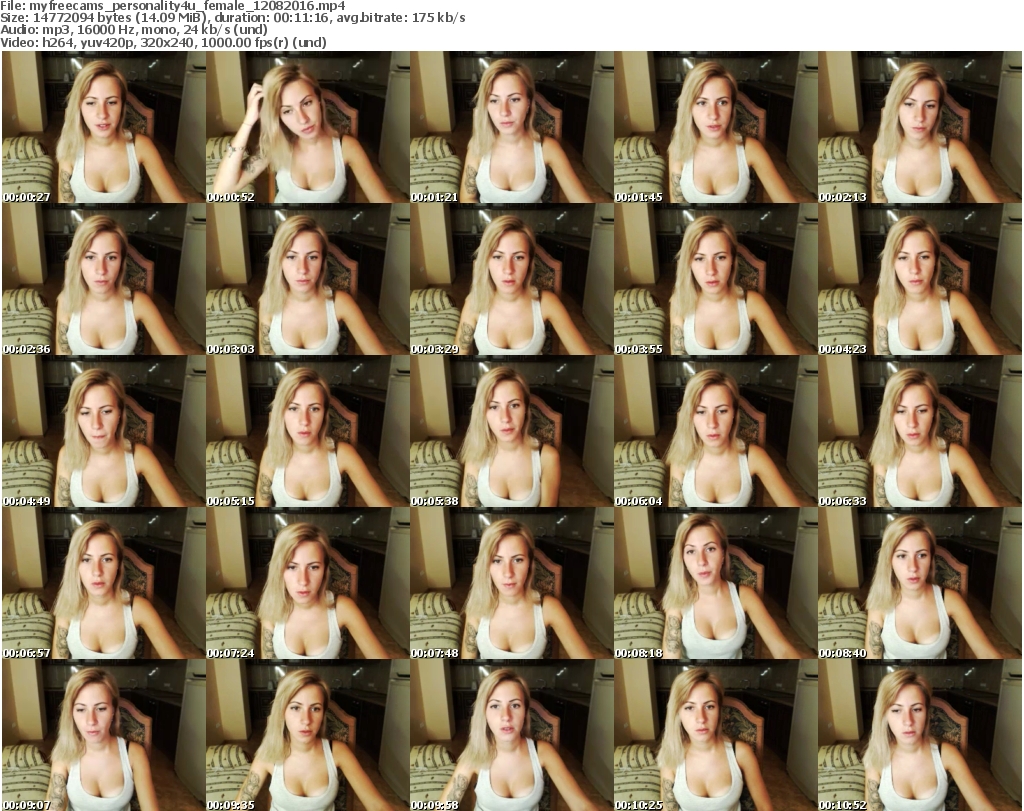Open the frame at 00:02:36
Viewport: 1024px width, 811px height.
click(103, 279)
